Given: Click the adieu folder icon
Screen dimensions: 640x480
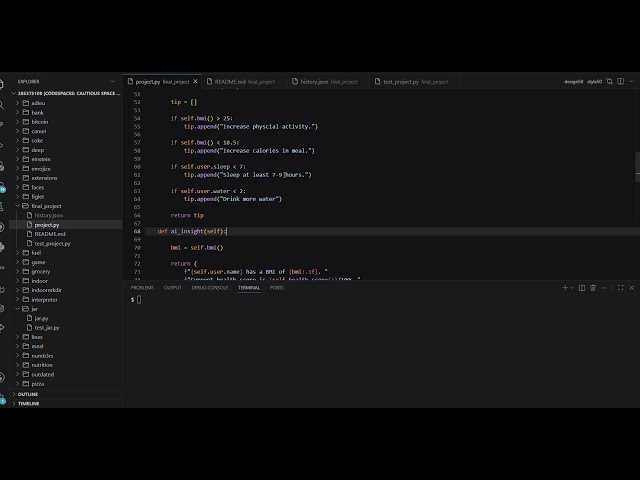Looking at the screenshot, I should pos(26,103).
